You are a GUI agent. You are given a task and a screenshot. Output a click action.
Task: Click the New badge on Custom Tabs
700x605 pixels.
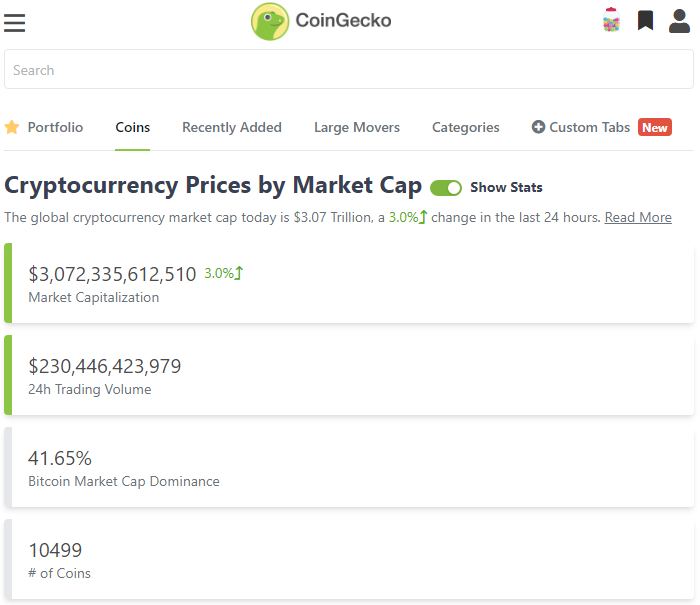[x=655, y=127]
